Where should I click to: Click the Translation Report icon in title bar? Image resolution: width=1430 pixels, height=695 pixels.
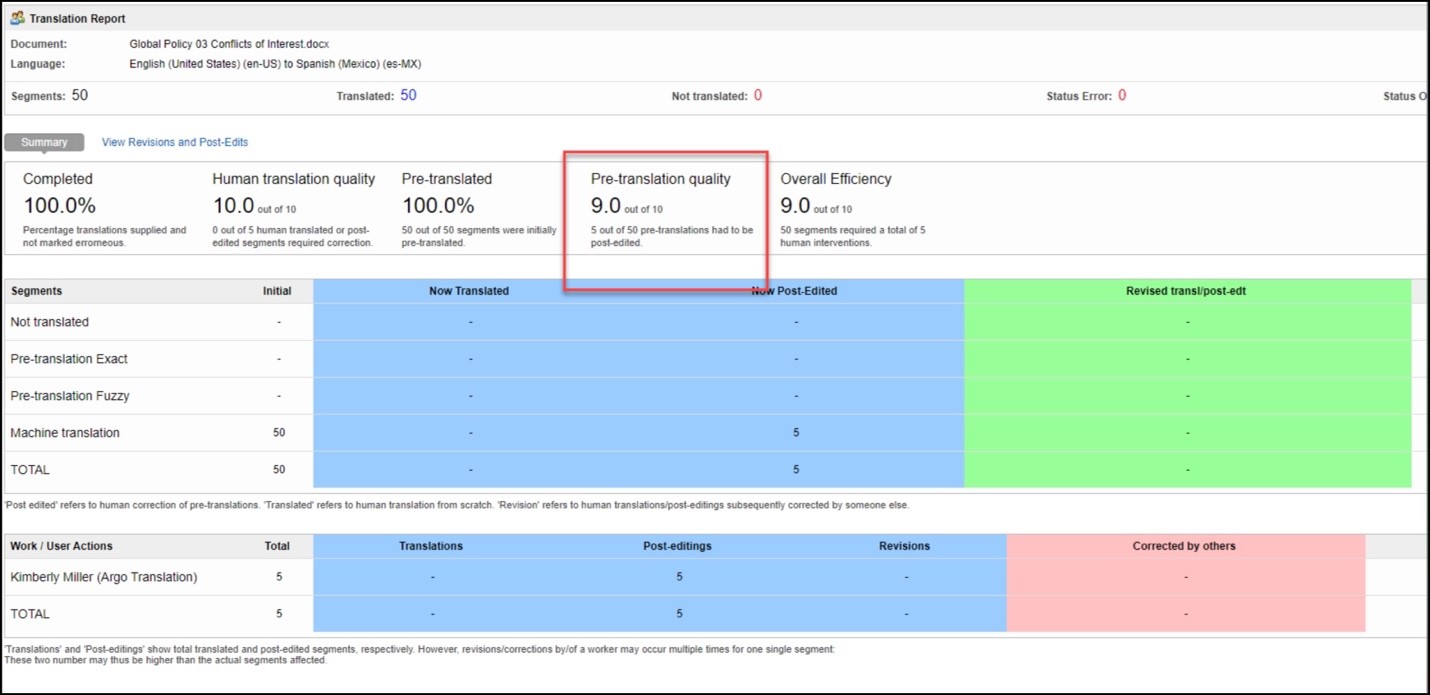[x=17, y=18]
